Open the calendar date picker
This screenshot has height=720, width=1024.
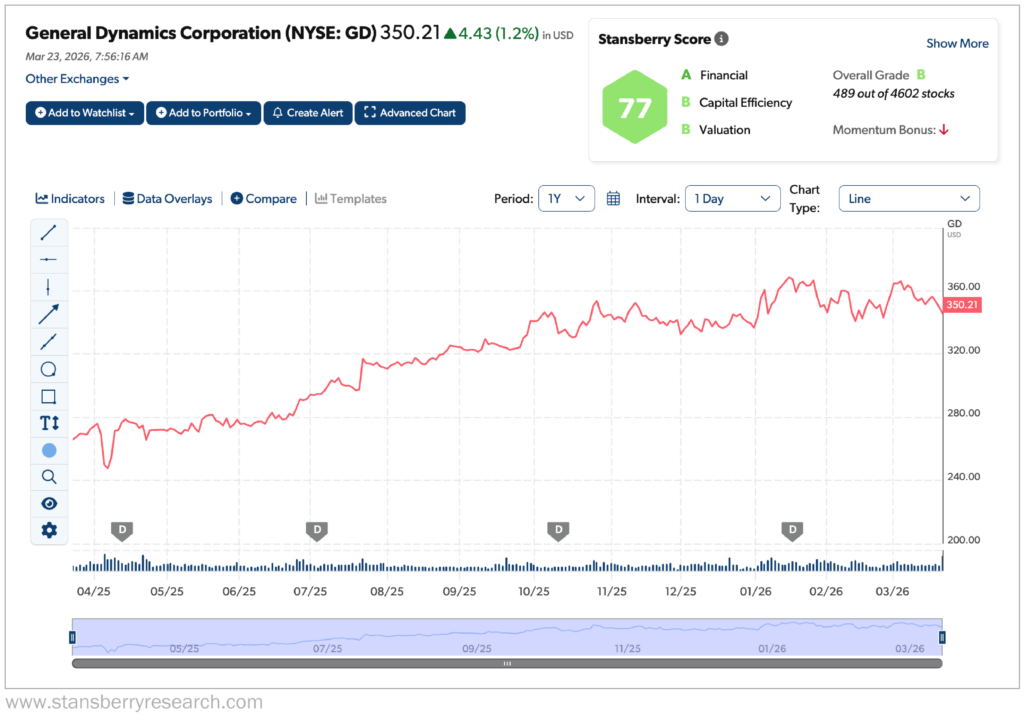tap(613, 198)
